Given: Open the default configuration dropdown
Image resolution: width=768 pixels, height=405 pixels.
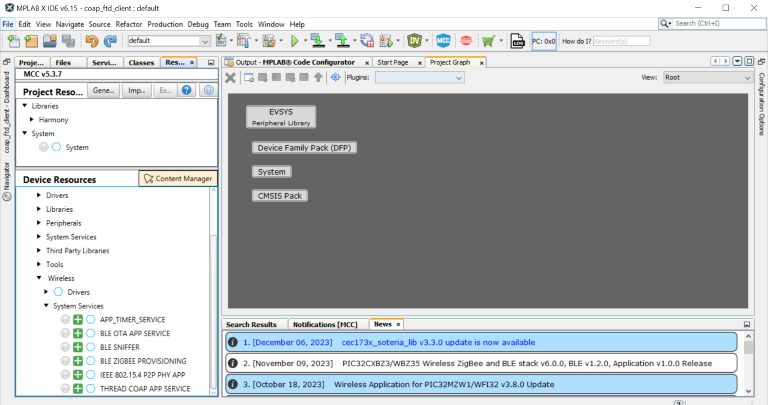Looking at the screenshot, I should coord(169,41).
